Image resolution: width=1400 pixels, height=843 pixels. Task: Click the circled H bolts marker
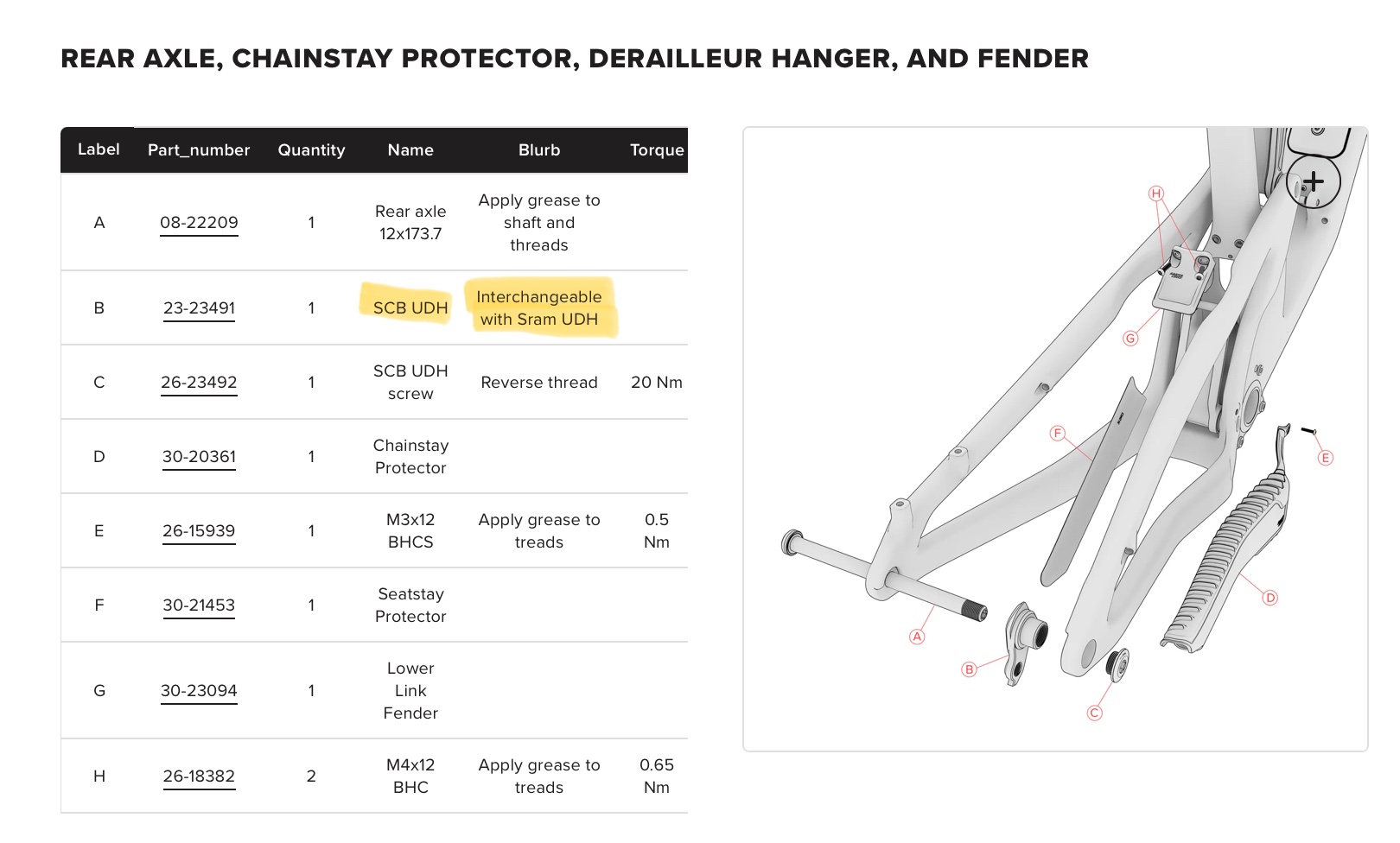click(1156, 193)
